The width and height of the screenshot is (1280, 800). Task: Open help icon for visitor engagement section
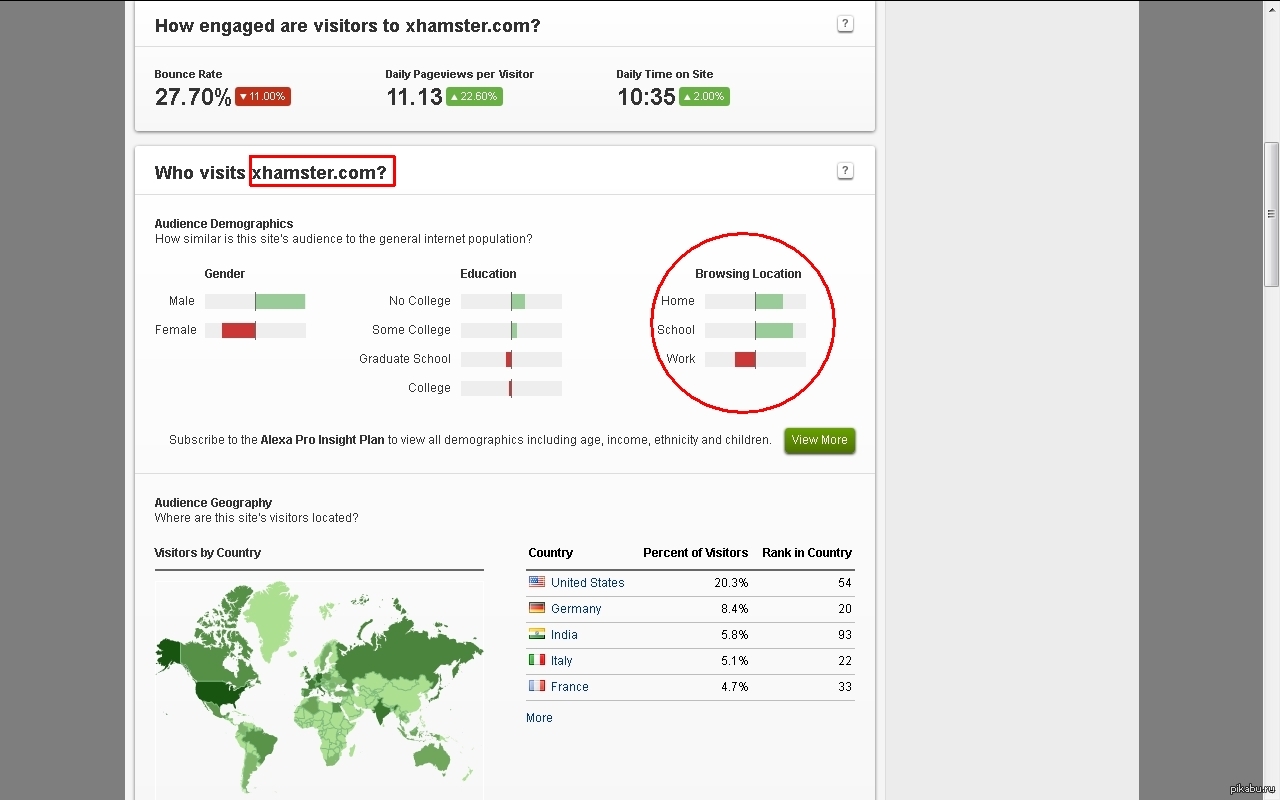(845, 24)
